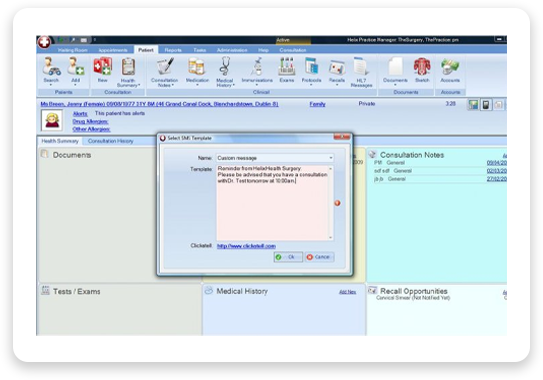Close the Select SMS Template dialog

click(x=342, y=137)
